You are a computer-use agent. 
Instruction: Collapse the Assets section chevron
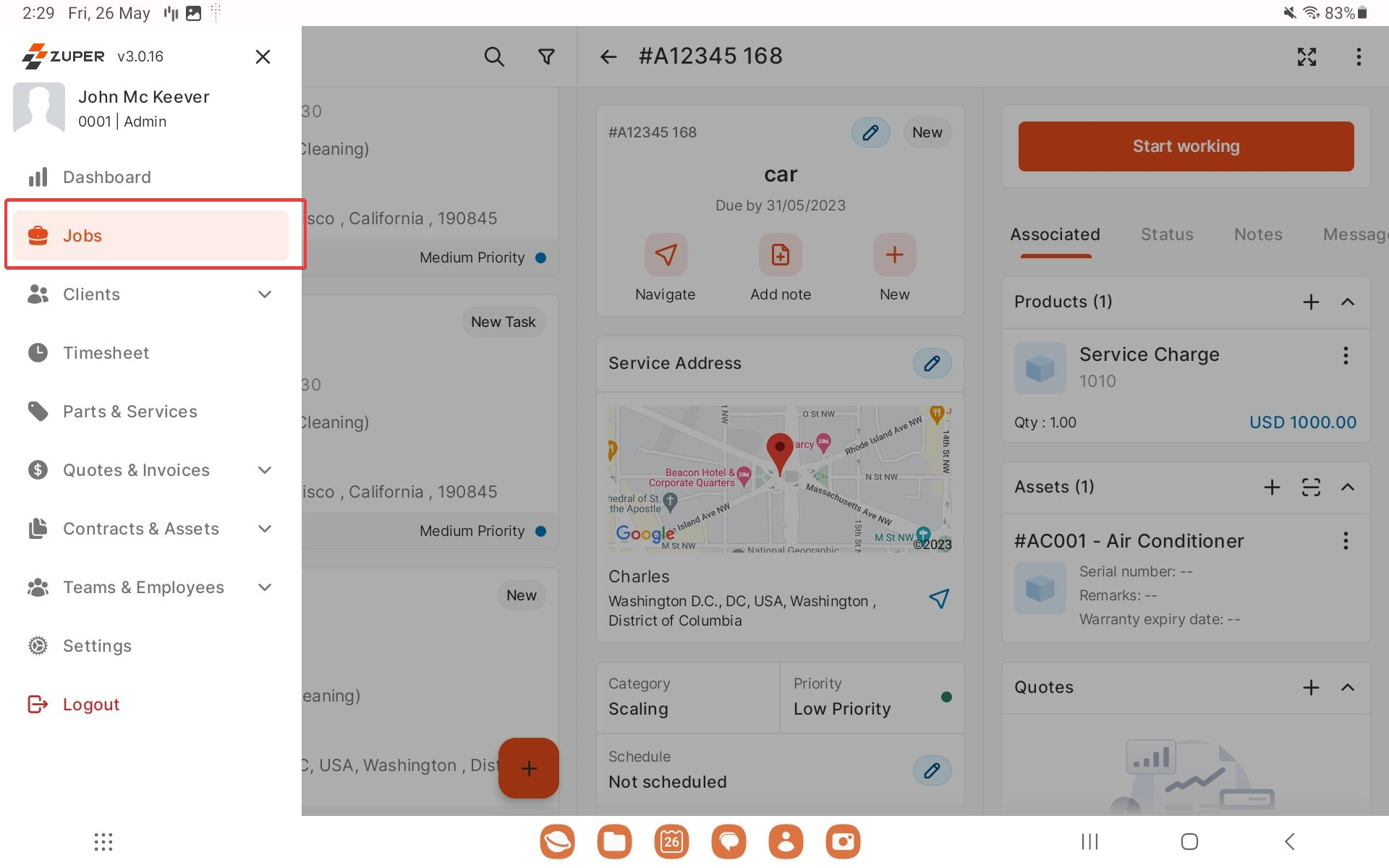point(1347,487)
